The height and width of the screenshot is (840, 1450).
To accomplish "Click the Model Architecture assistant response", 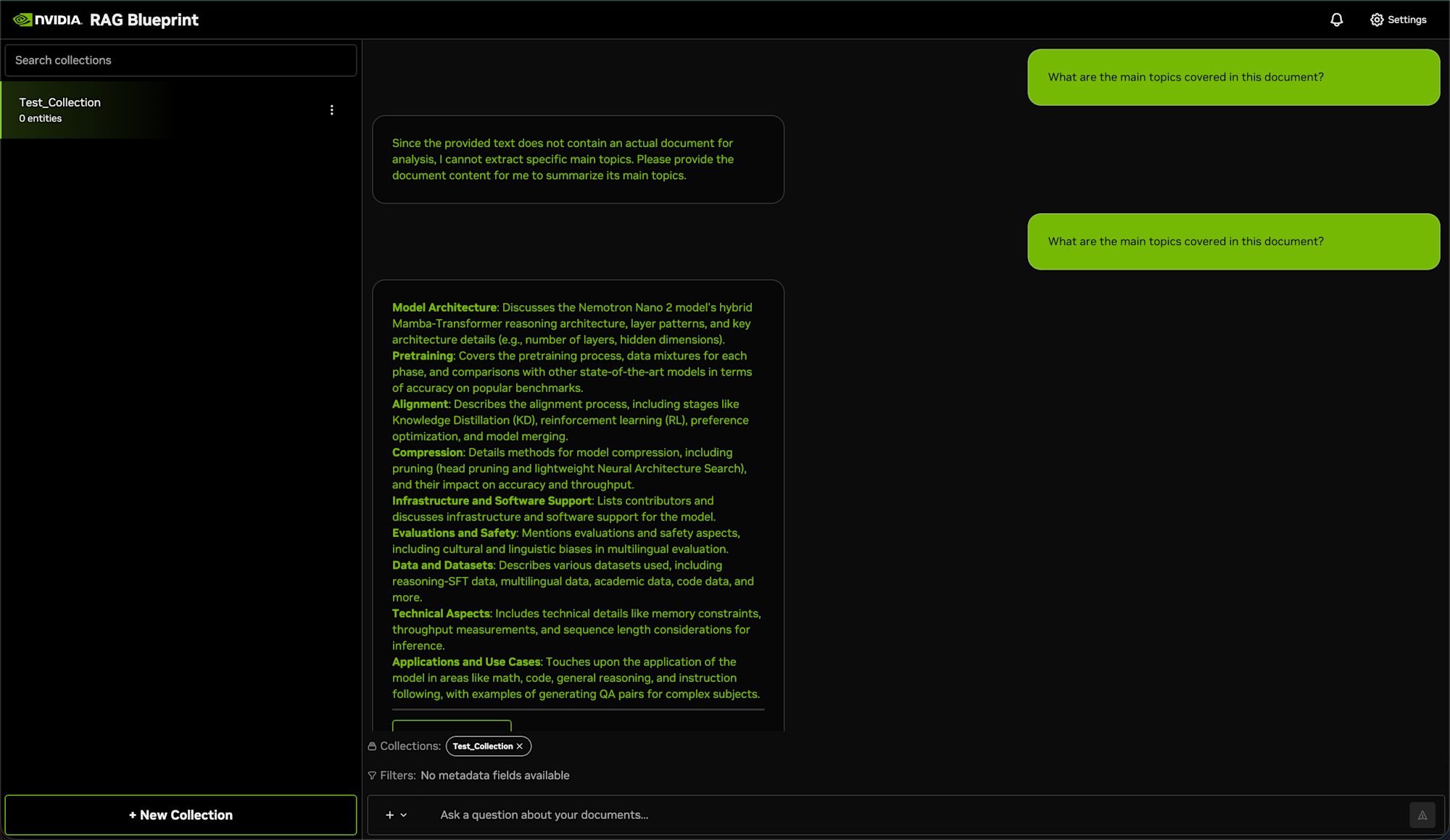I will point(578,500).
